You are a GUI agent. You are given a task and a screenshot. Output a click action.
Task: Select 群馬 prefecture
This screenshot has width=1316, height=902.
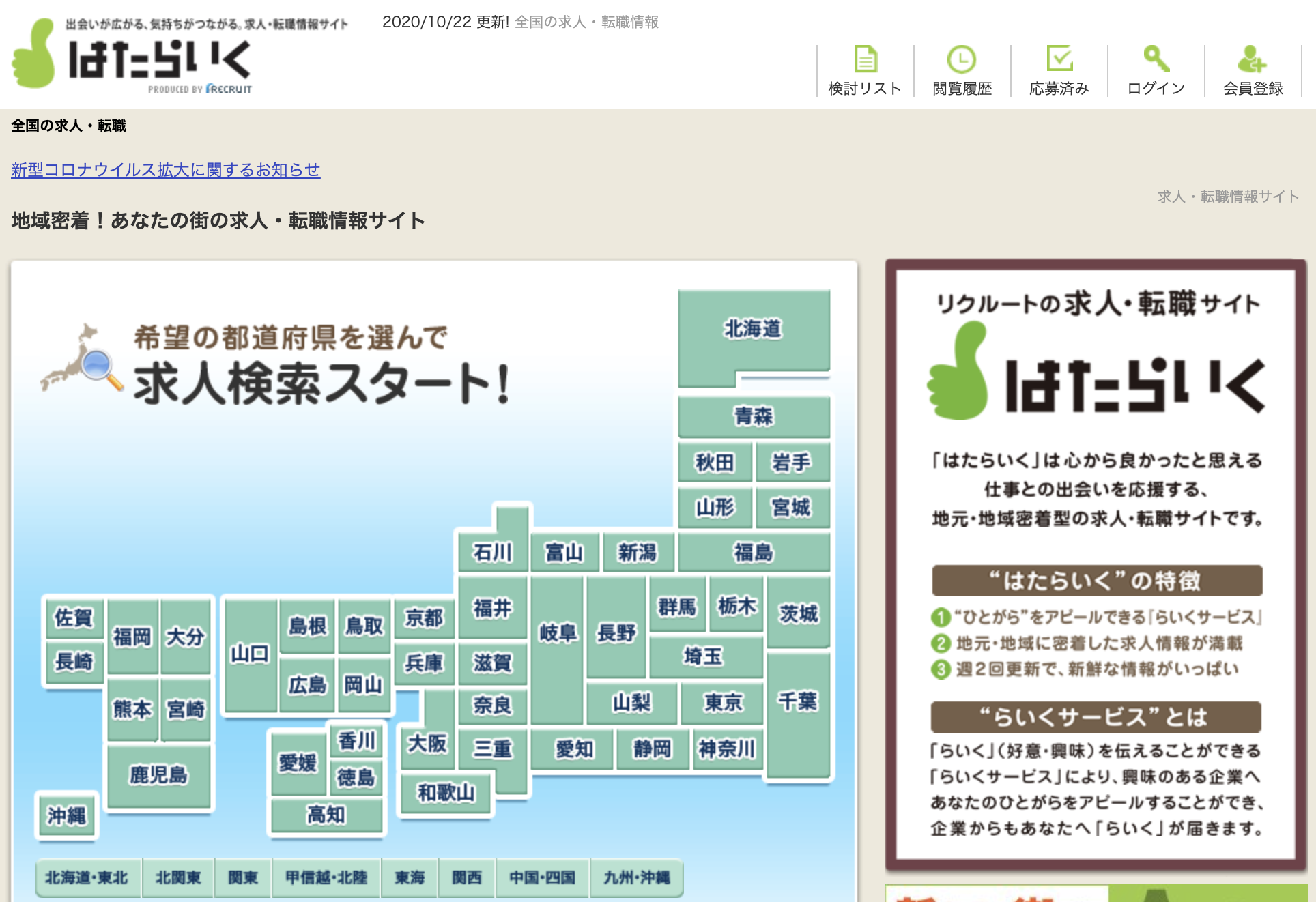(677, 606)
